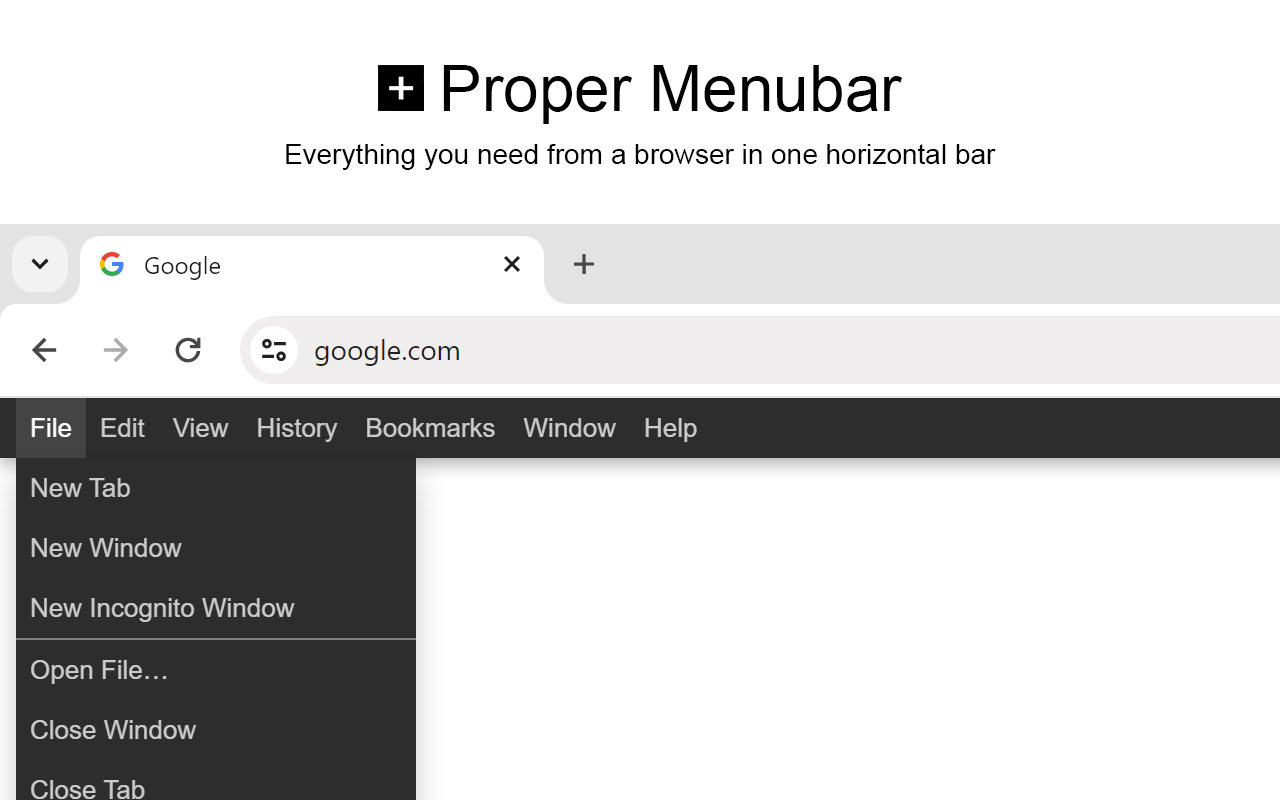The width and height of the screenshot is (1280, 800).
Task: Close the Google tab
Action: [x=511, y=264]
